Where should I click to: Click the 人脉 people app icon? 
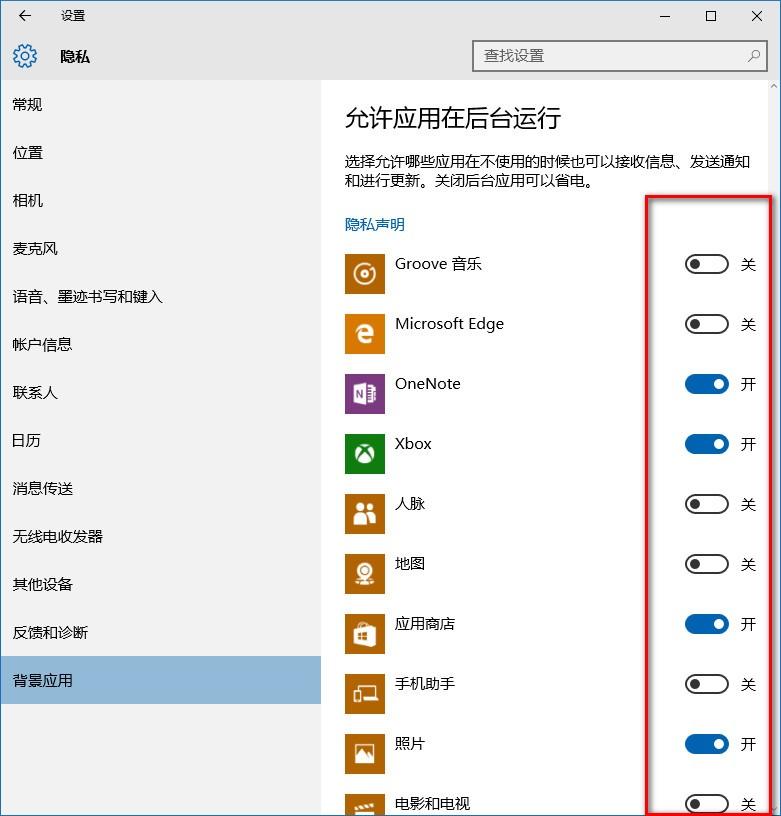[x=365, y=514]
